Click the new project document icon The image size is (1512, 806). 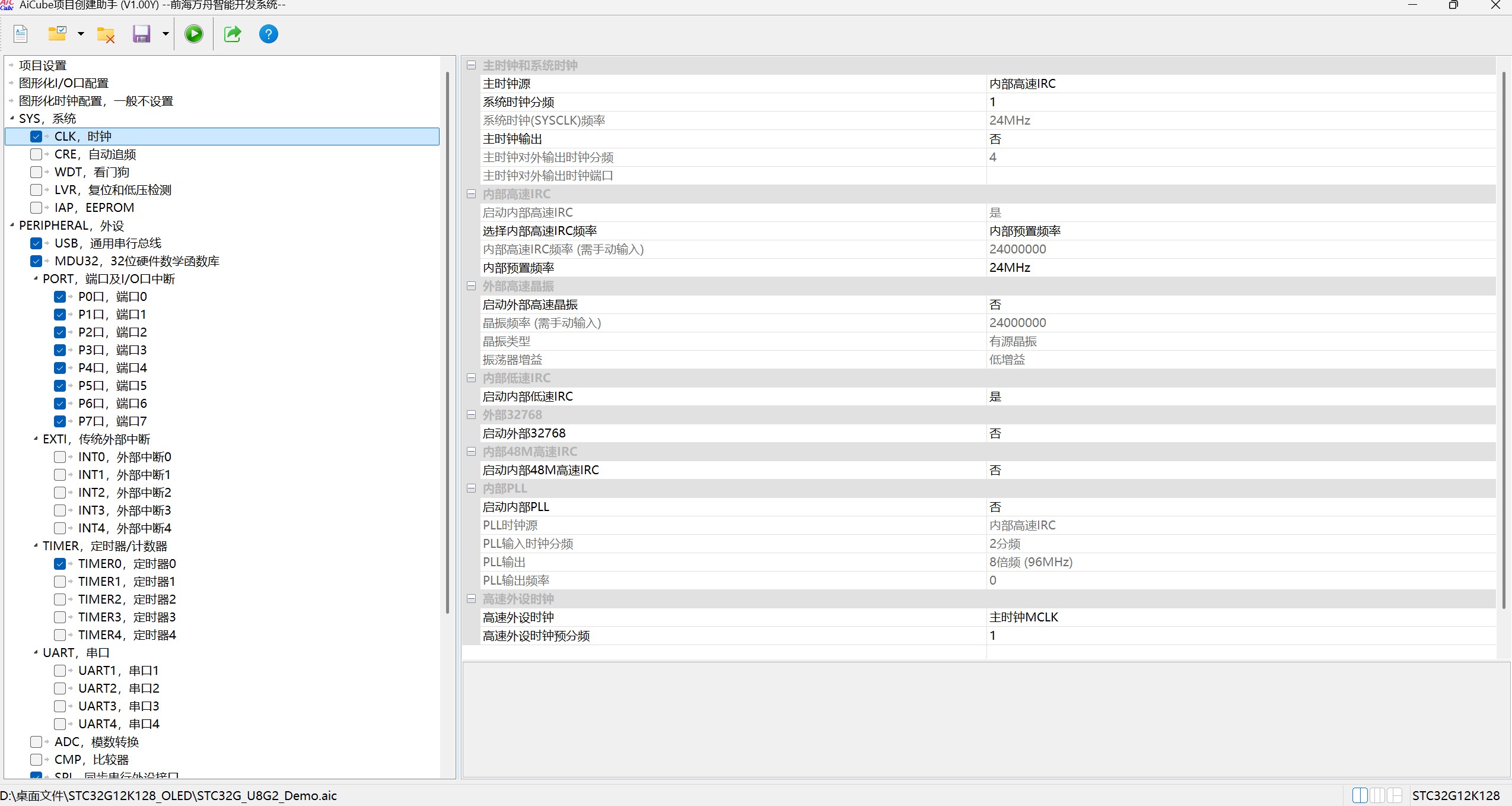[21, 34]
